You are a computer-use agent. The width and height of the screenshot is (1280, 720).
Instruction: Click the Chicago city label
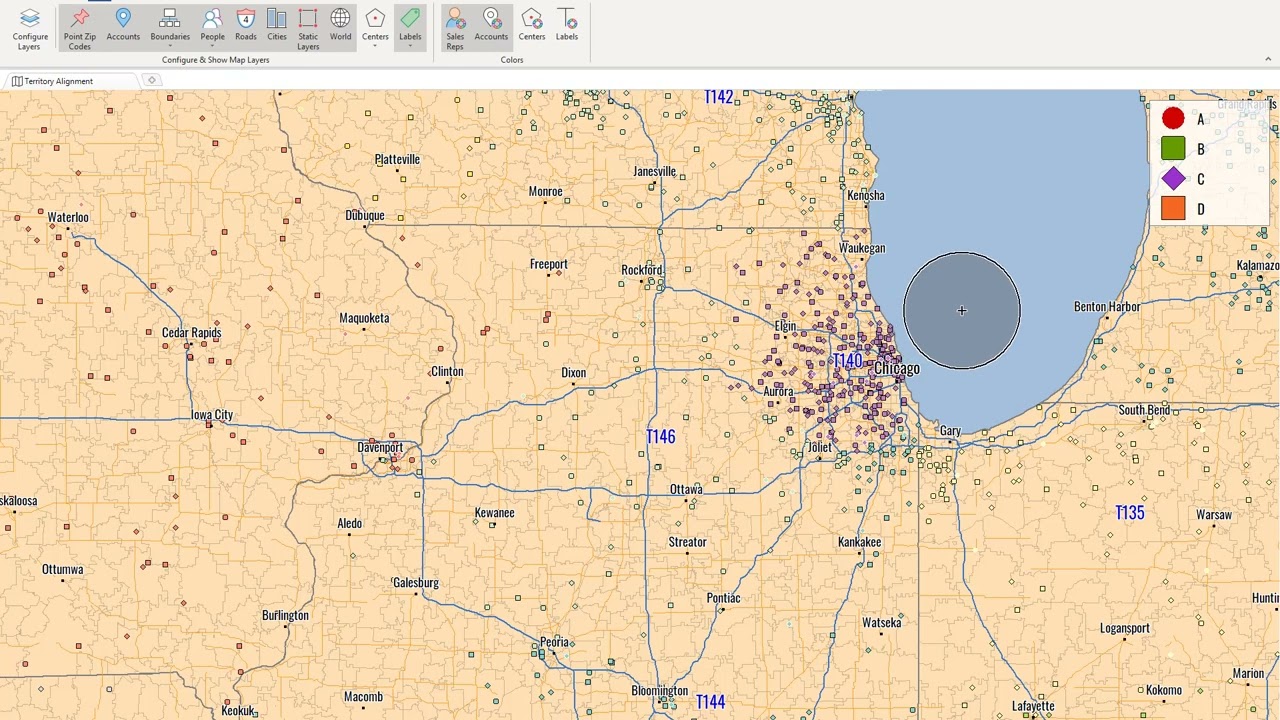pyautogui.click(x=897, y=369)
